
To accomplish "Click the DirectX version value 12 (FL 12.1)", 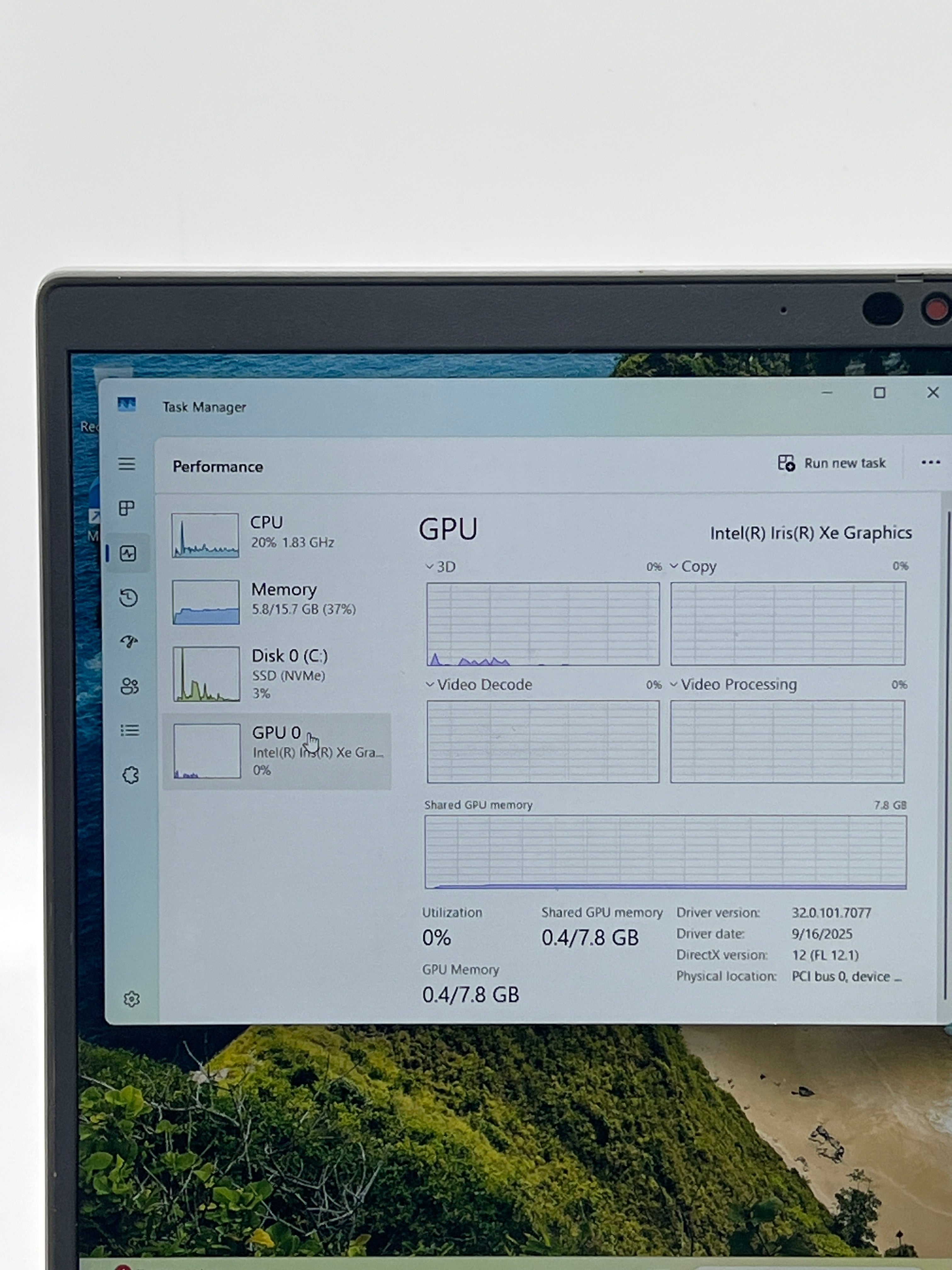I will pyautogui.click(x=825, y=955).
